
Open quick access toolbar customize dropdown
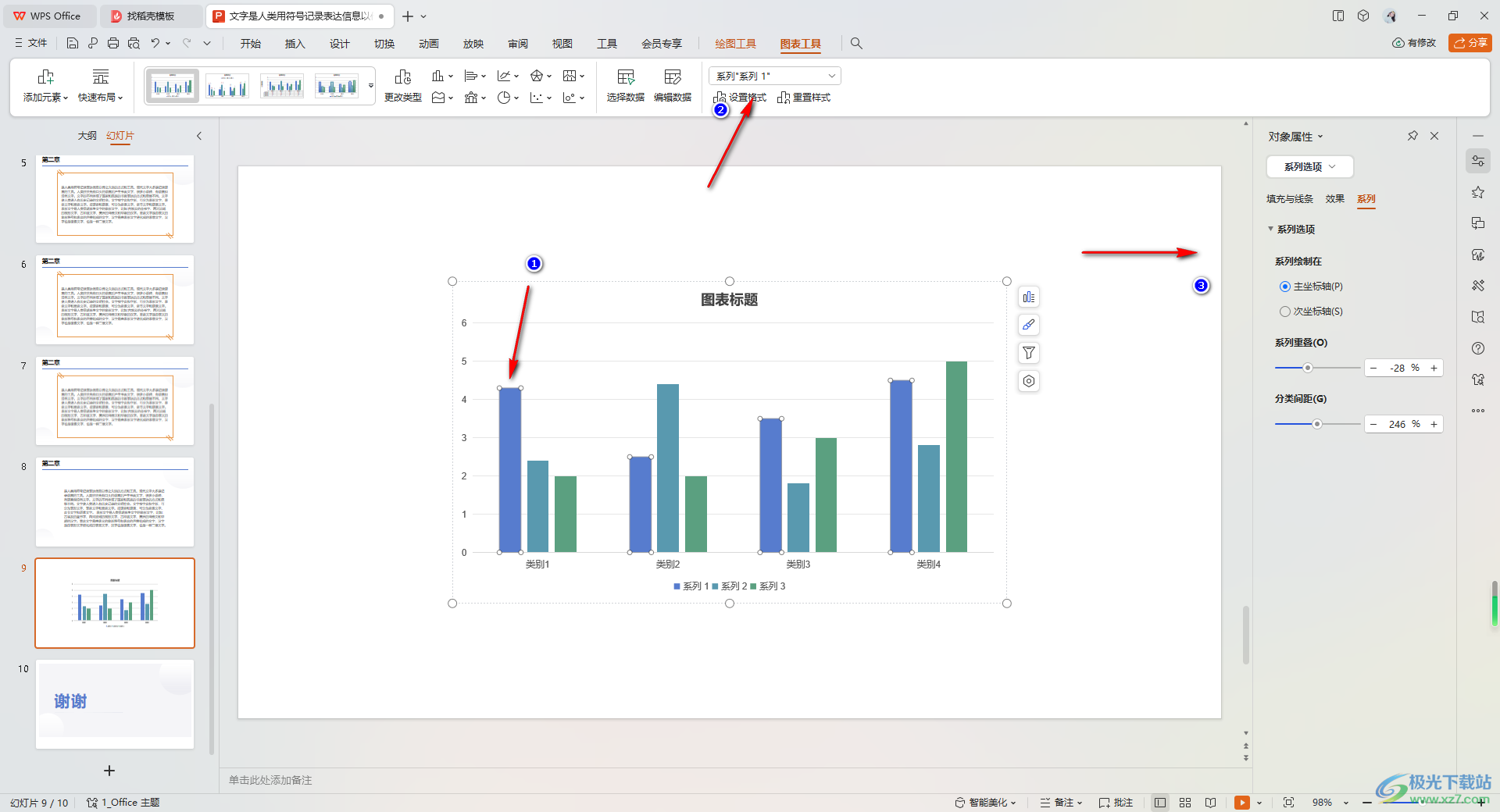(207, 44)
